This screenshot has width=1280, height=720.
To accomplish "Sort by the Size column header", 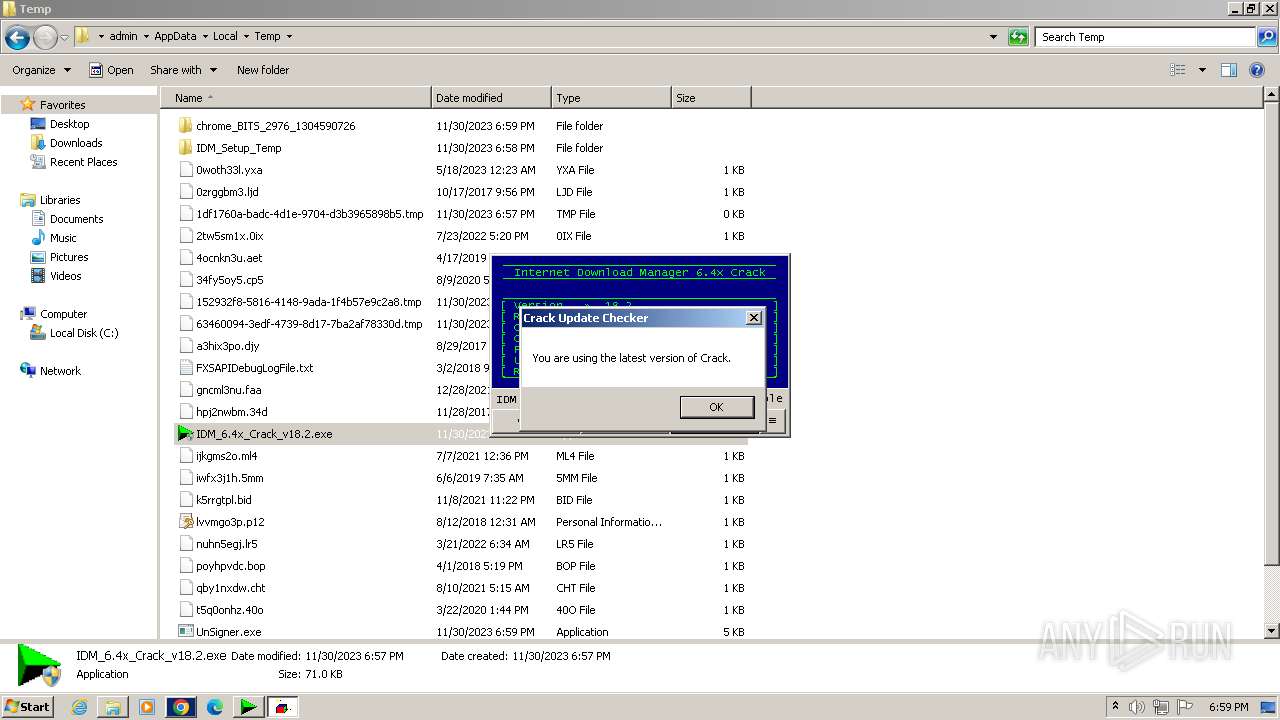I will pos(711,98).
